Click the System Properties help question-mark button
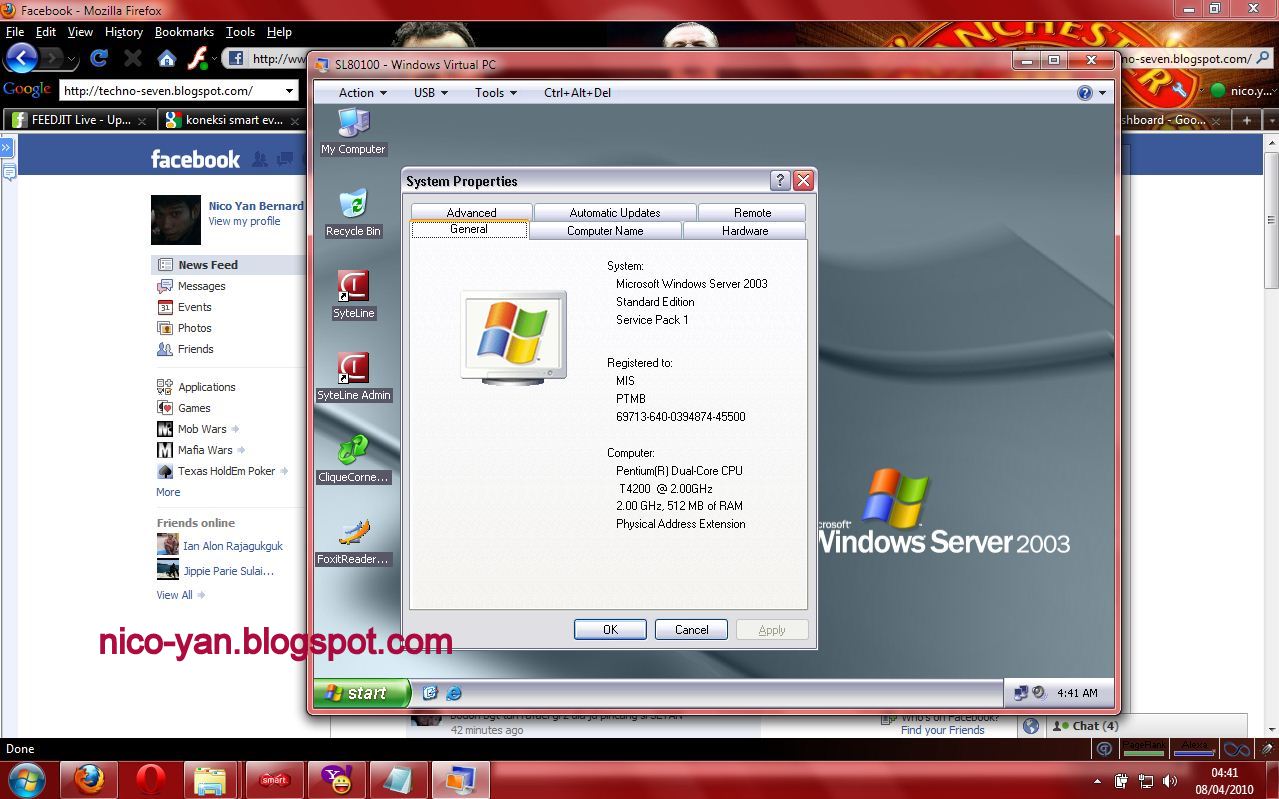 (780, 181)
